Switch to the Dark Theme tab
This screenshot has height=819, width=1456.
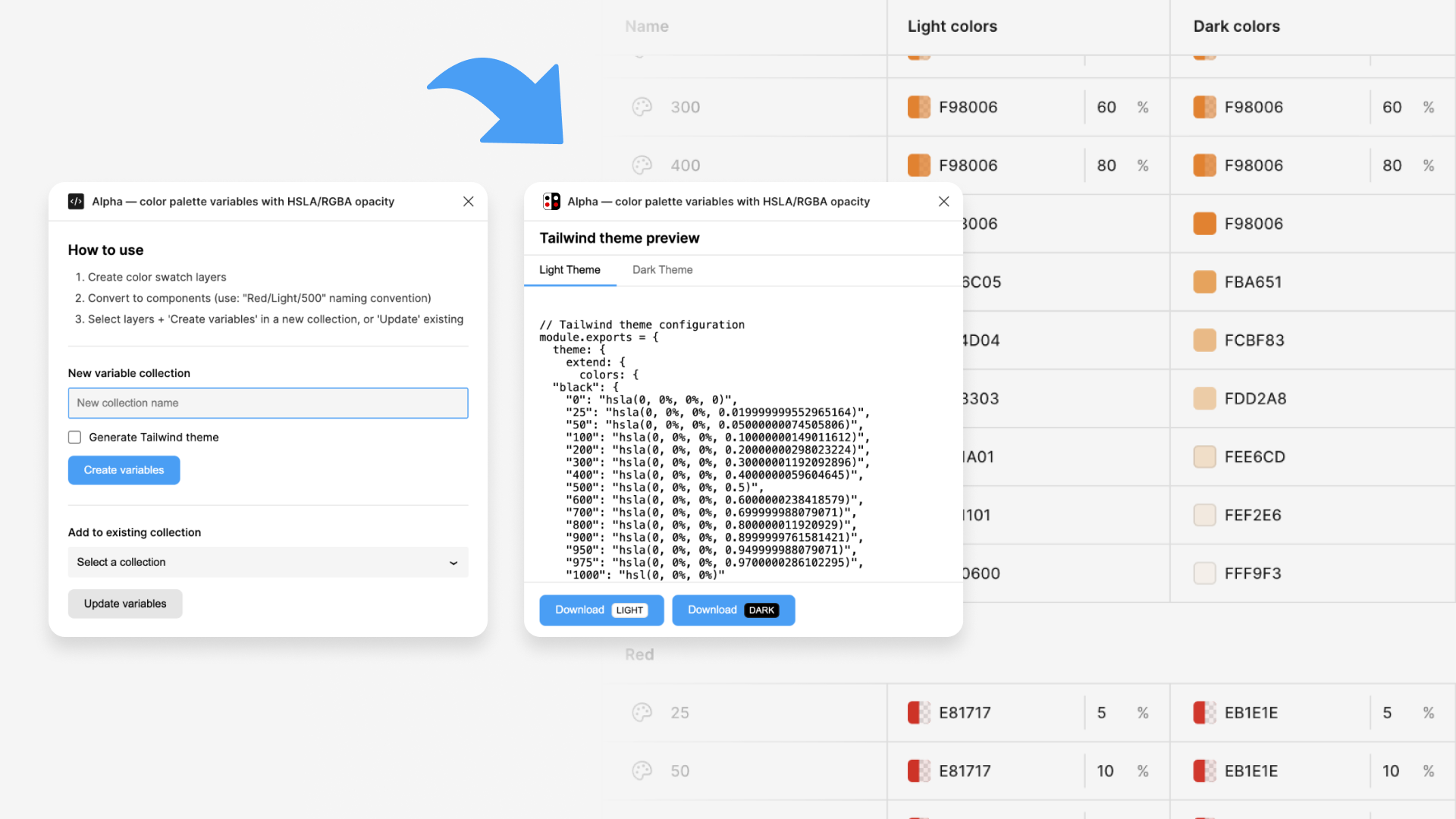coord(662,270)
